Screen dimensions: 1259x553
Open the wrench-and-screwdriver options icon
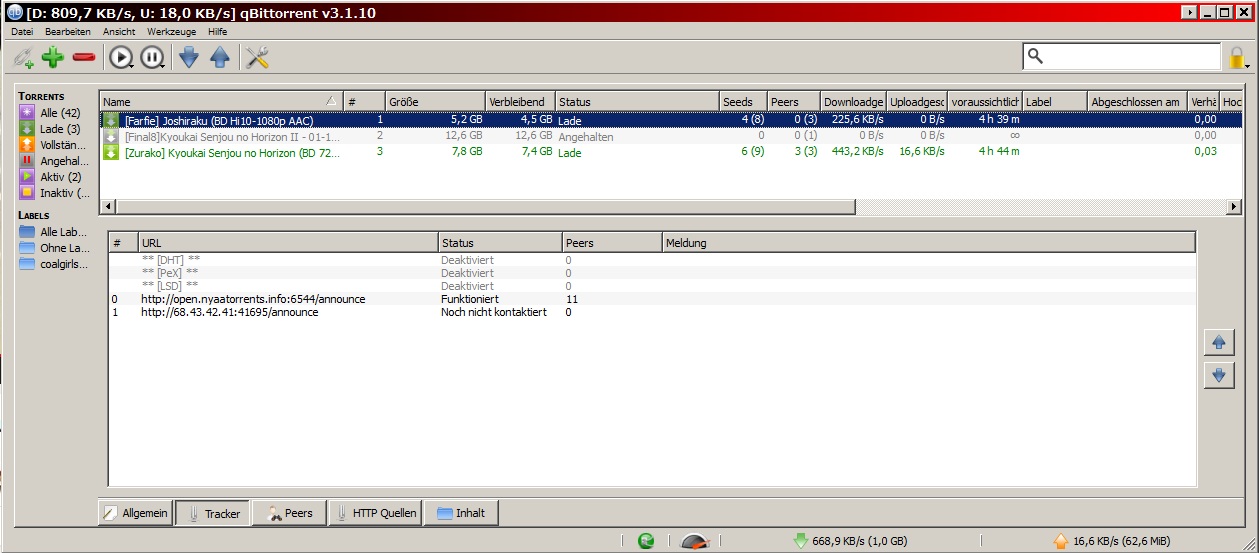click(x=257, y=58)
